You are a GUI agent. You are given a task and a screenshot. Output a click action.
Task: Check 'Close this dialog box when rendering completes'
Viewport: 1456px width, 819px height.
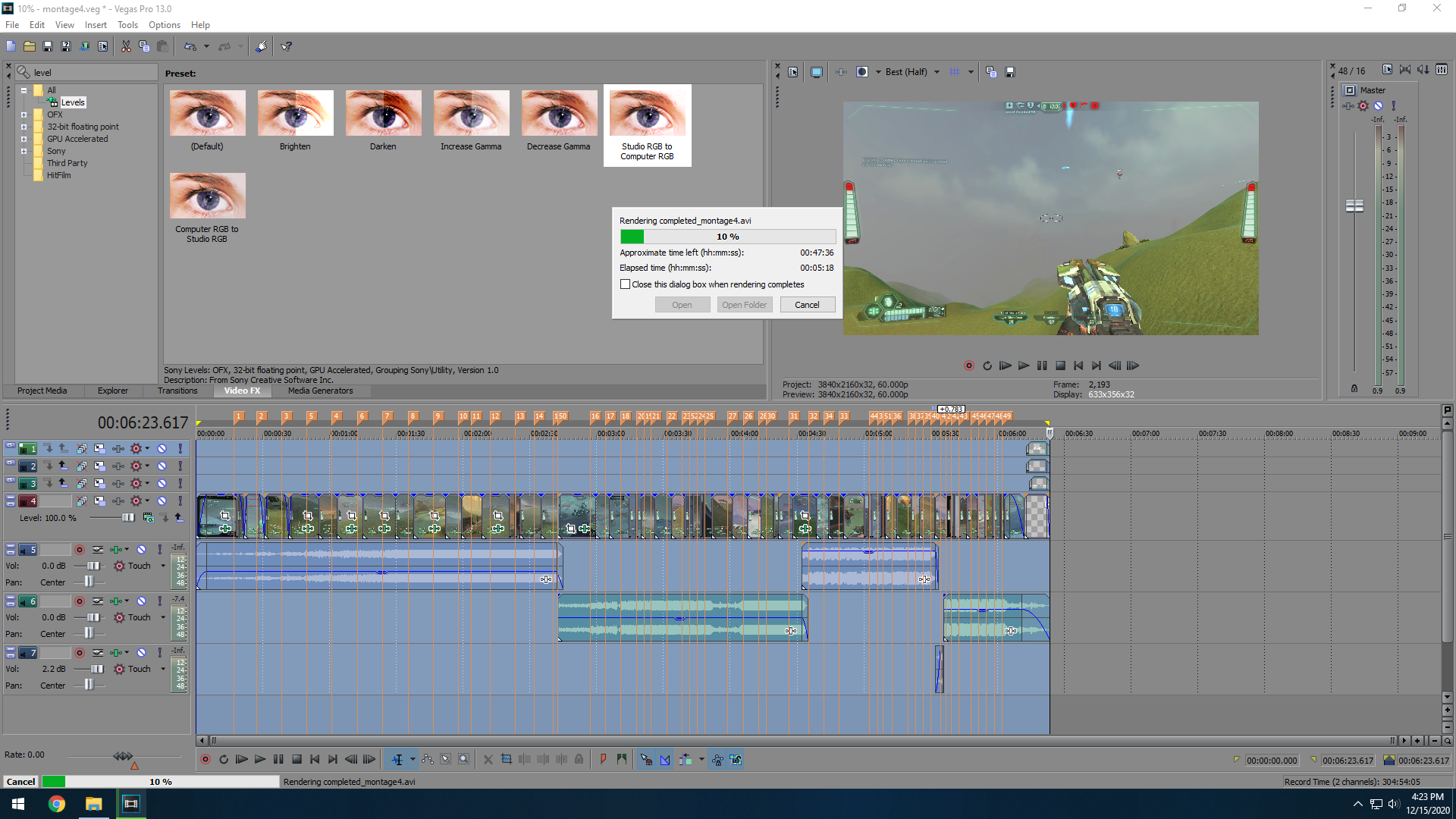pyautogui.click(x=625, y=284)
